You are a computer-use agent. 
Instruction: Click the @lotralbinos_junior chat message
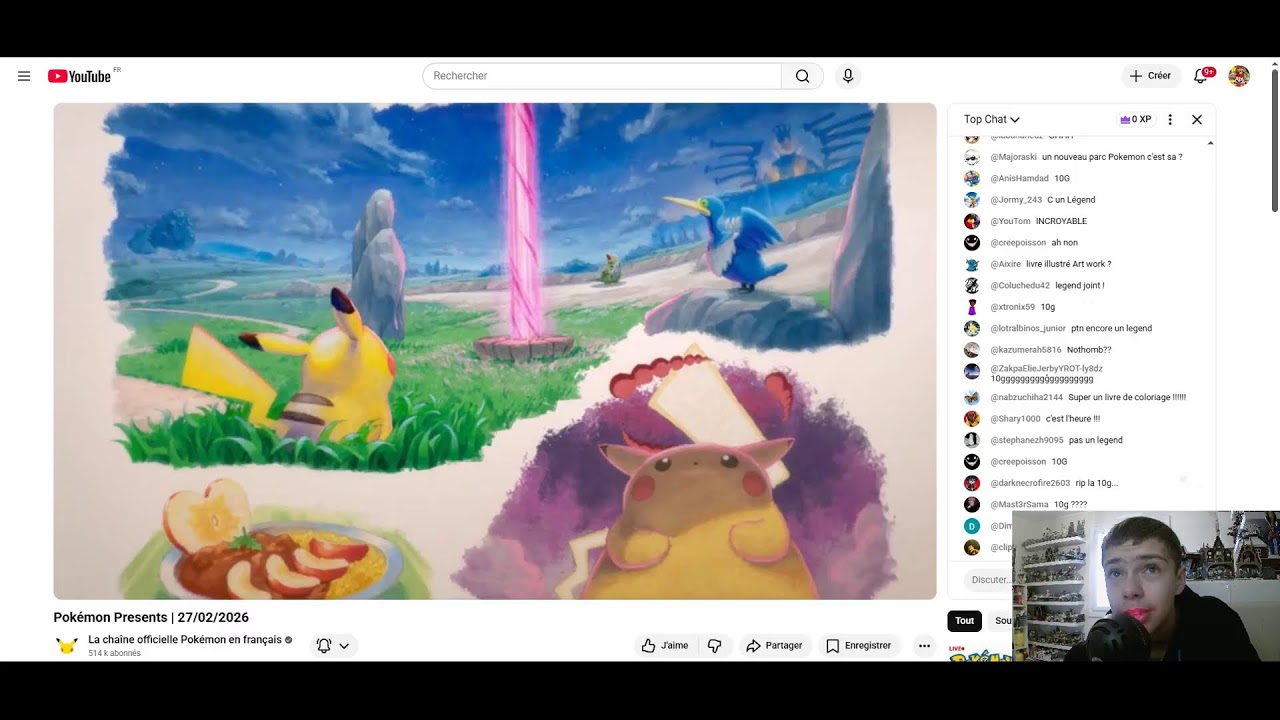click(x=1111, y=328)
